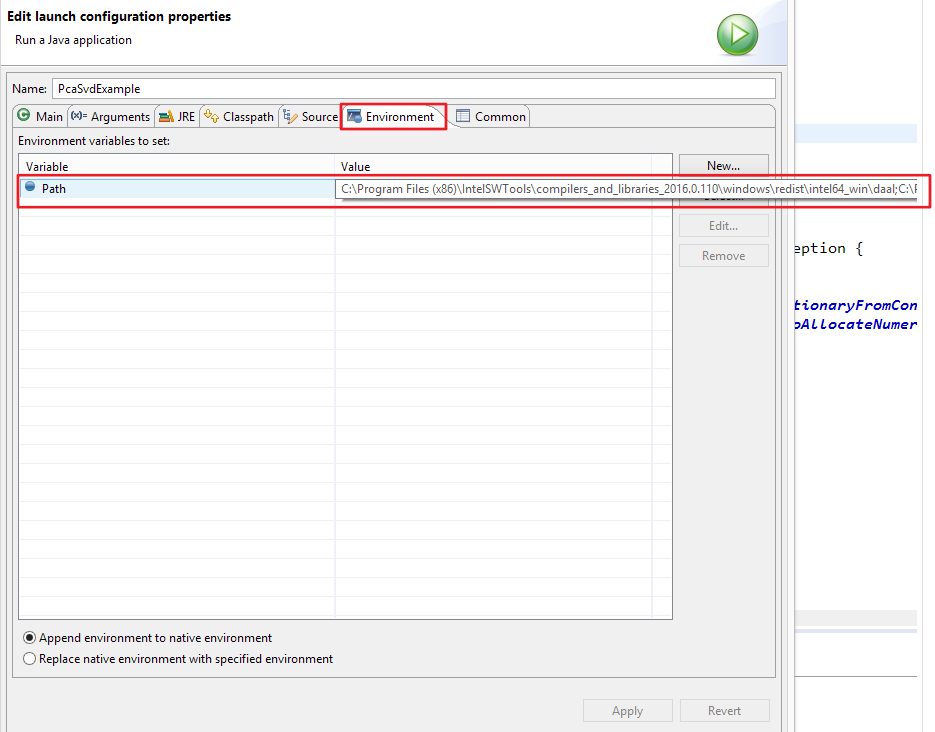Viewport: 935px width, 732px height.
Task: Click the Common tab's icon
Action: (x=463, y=117)
